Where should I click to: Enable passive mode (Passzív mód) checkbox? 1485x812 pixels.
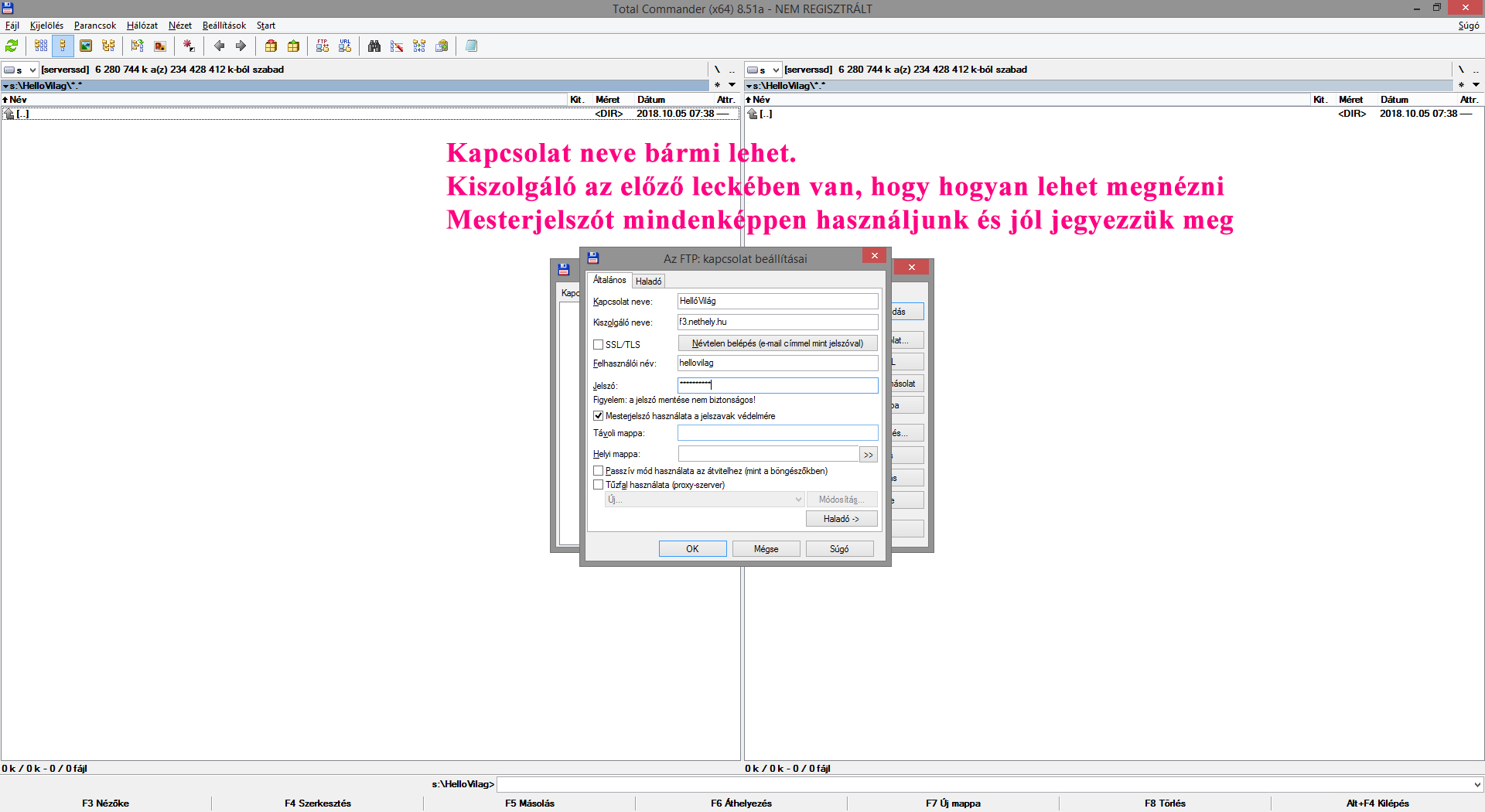[599, 471]
